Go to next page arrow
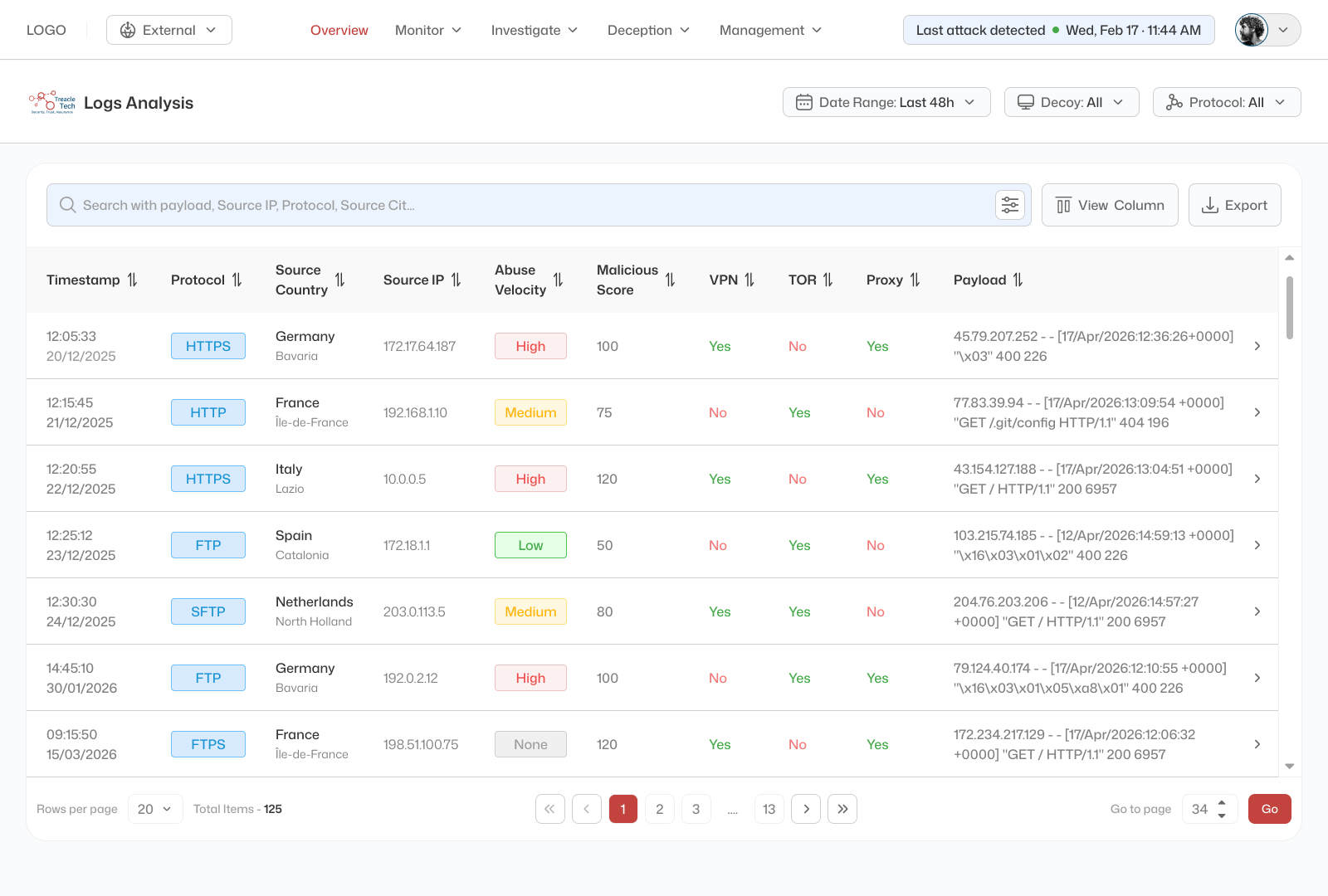Image resolution: width=1328 pixels, height=896 pixels. [806, 809]
